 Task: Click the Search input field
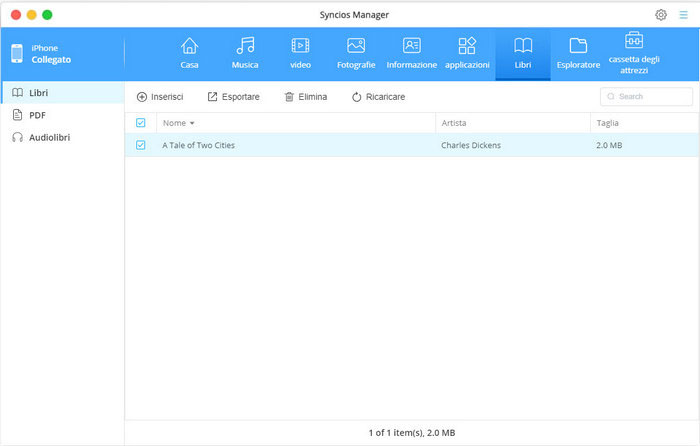(x=646, y=96)
